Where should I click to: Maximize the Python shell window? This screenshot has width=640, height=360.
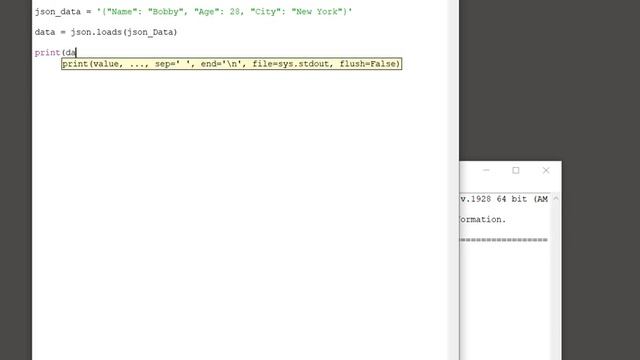click(516, 170)
